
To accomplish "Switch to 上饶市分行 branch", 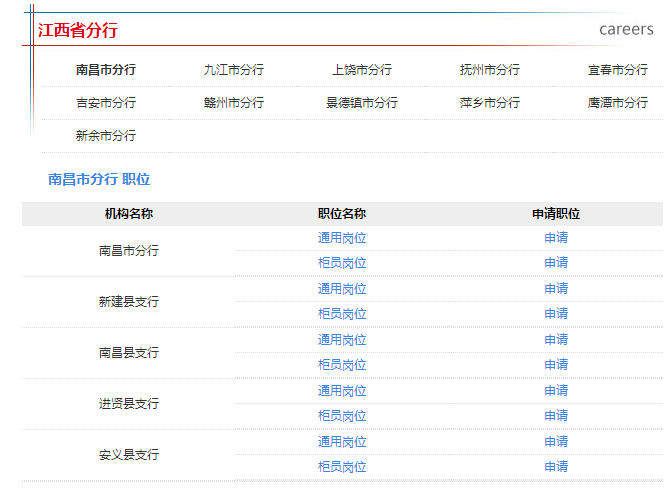I will 361,70.
